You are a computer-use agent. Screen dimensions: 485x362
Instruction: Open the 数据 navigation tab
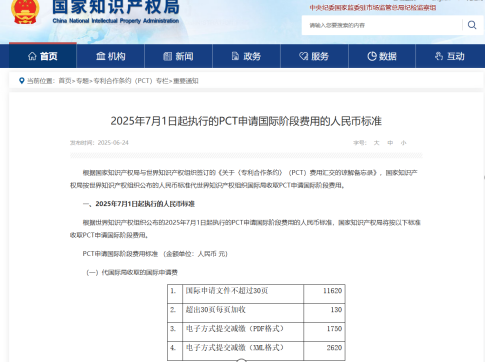(x=382, y=56)
